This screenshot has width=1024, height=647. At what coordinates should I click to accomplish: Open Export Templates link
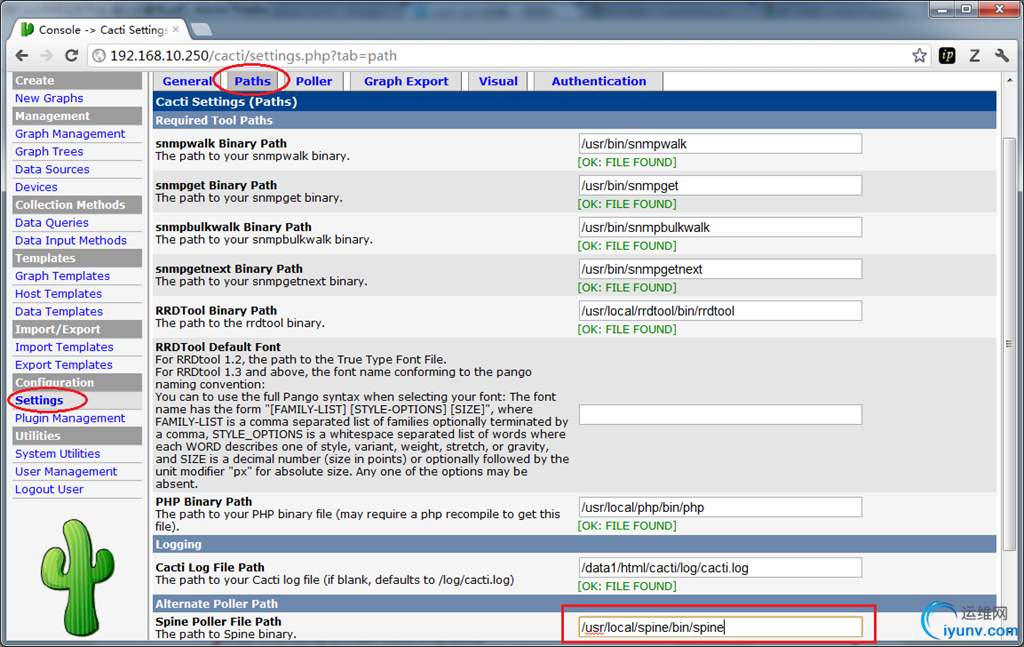coord(63,364)
